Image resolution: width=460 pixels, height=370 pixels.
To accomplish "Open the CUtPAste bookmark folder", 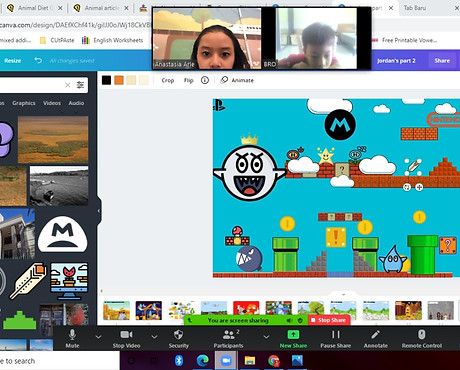I will [57, 40].
